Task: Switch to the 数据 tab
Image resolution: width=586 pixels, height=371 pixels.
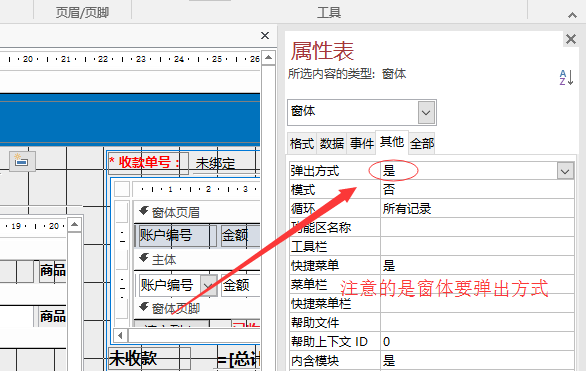Action: (332, 143)
